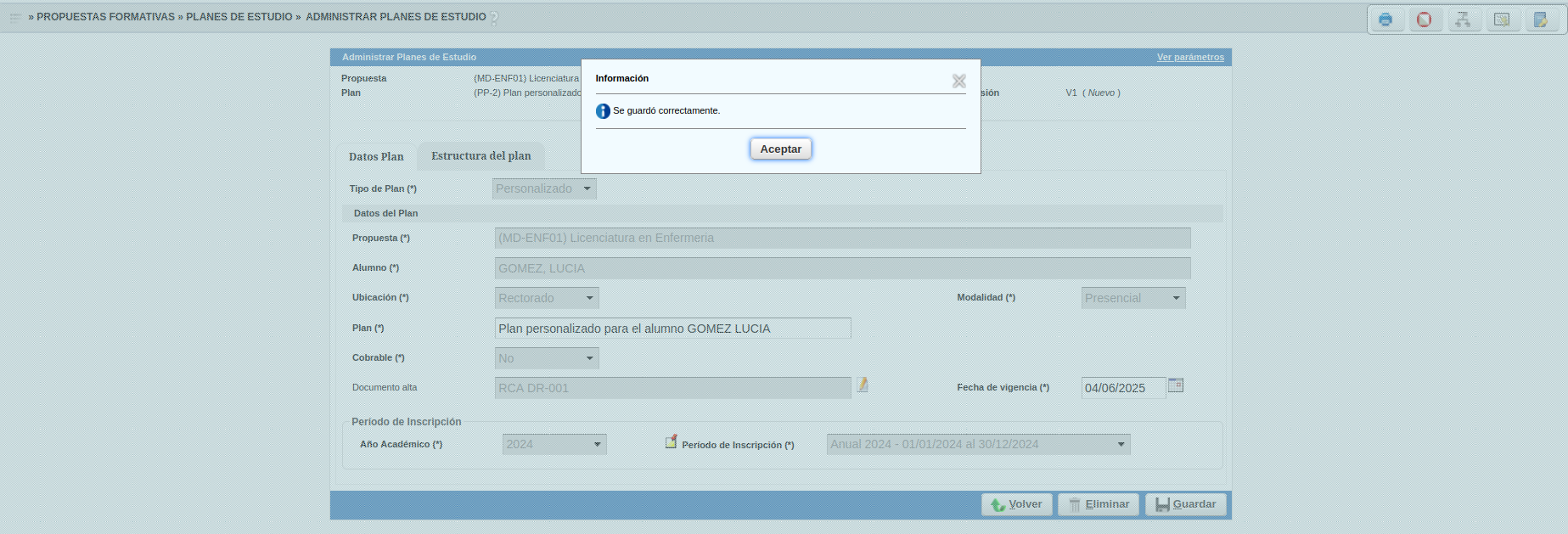This screenshot has width=1568, height=534.
Task: Open the calendar picker for Fecha de vigencia
Action: (1176, 385)
